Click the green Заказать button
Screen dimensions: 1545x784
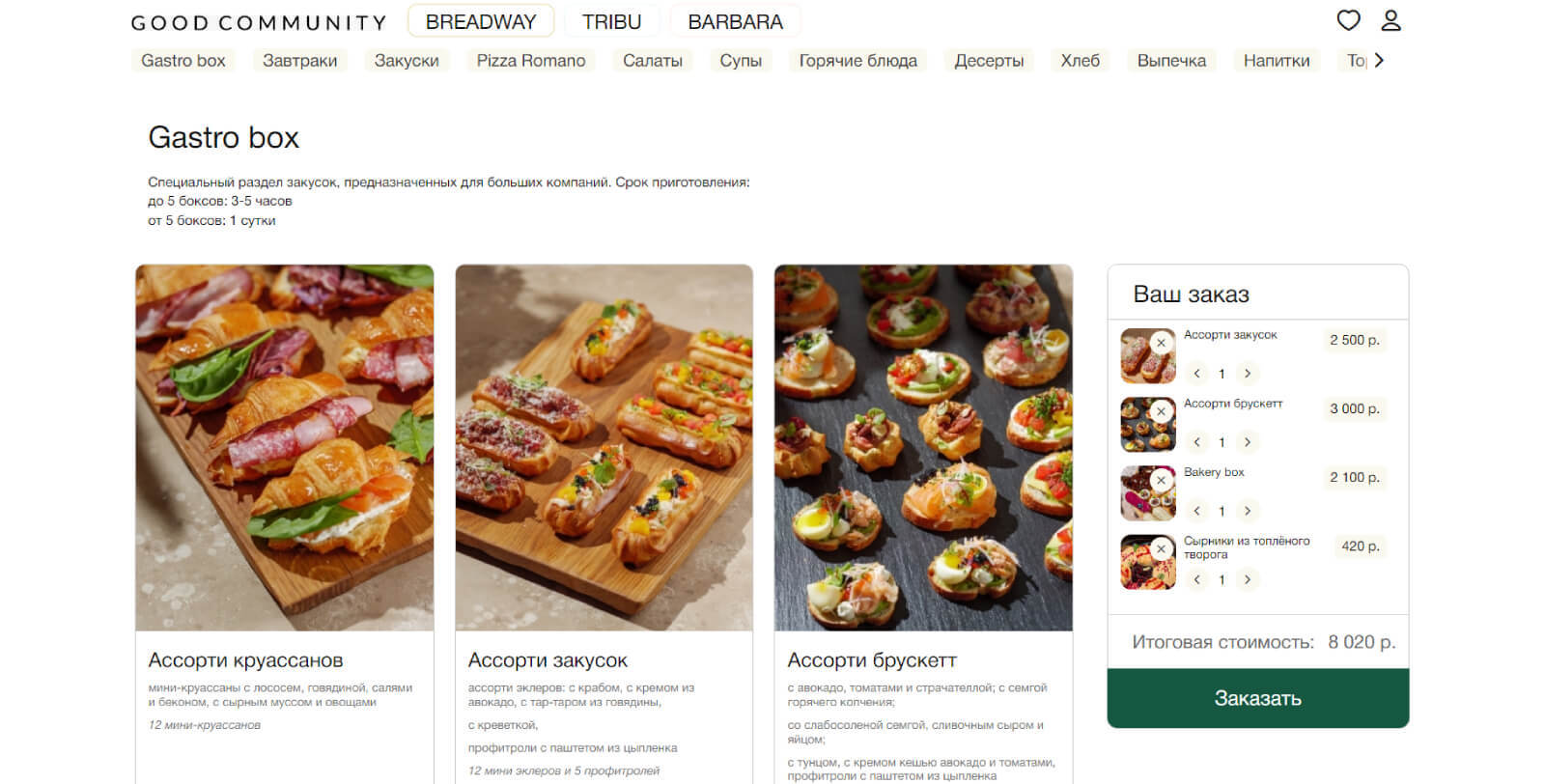click(1257, 698)
